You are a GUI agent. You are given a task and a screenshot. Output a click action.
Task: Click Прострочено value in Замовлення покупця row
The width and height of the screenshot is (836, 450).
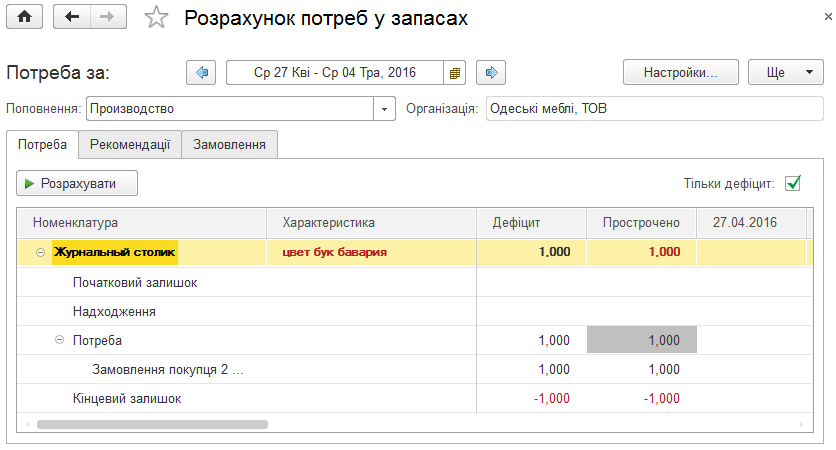click(664, 369)
